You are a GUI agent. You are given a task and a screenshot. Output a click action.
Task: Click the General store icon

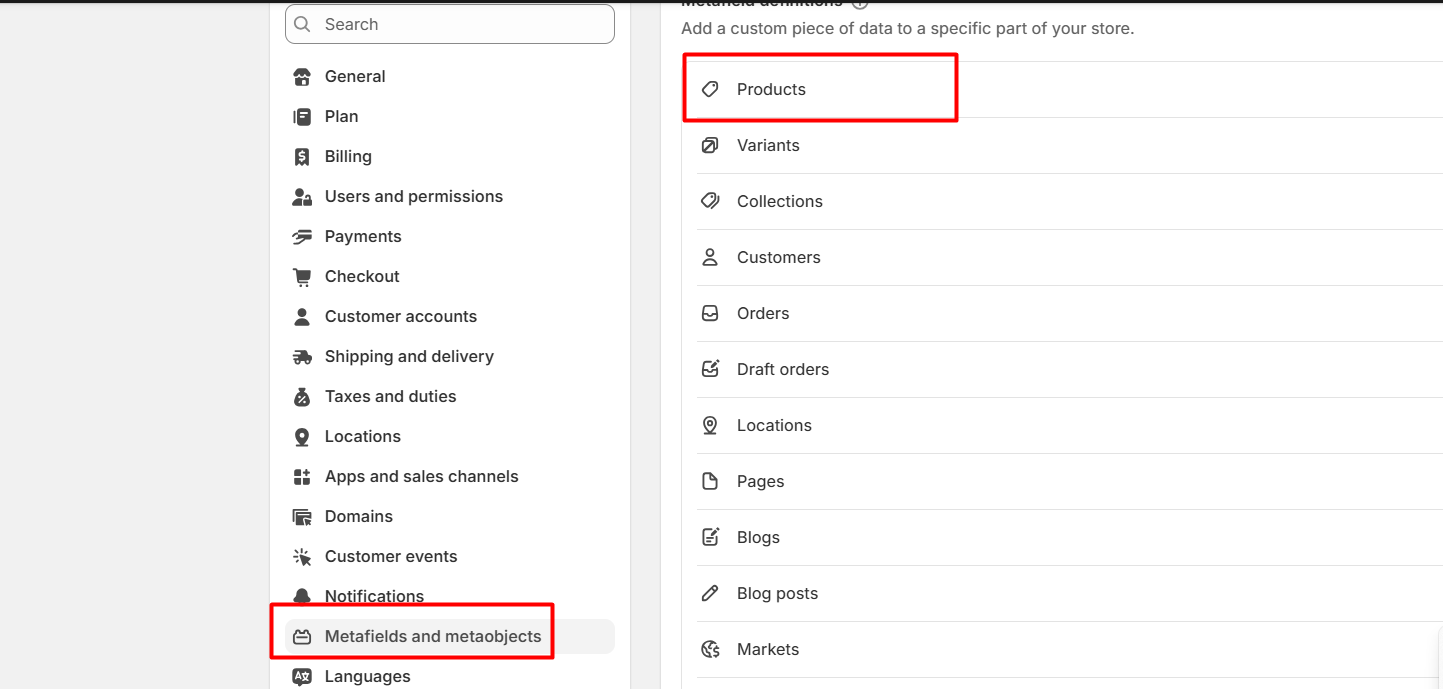click(302, 77)
